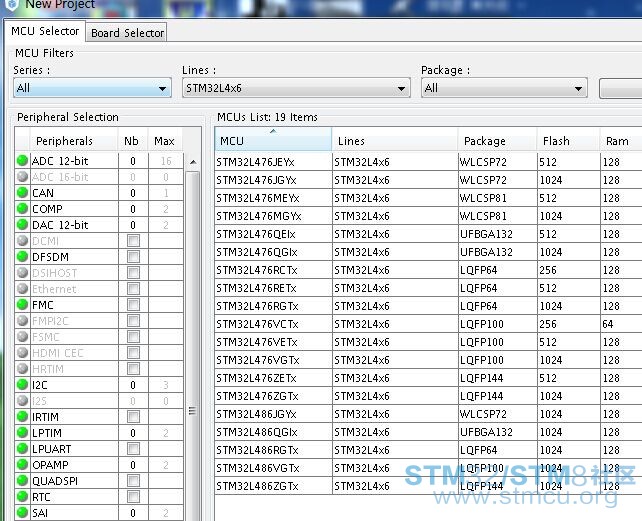The image size is (642, 521).
Task: Sort list by Ram column header
Action: 621,140
